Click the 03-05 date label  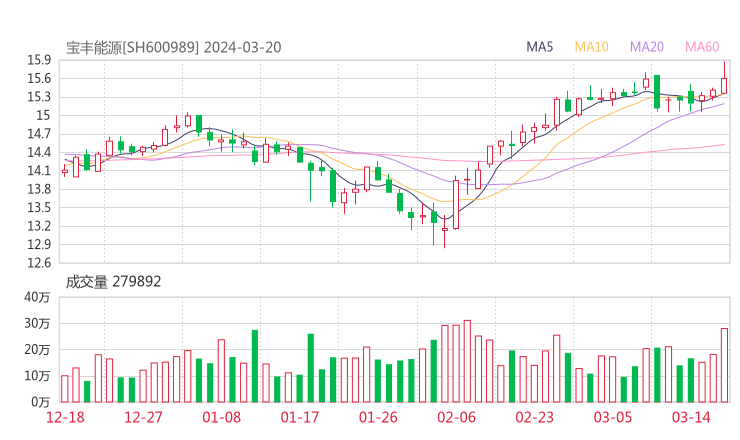(x=613, y=417)
